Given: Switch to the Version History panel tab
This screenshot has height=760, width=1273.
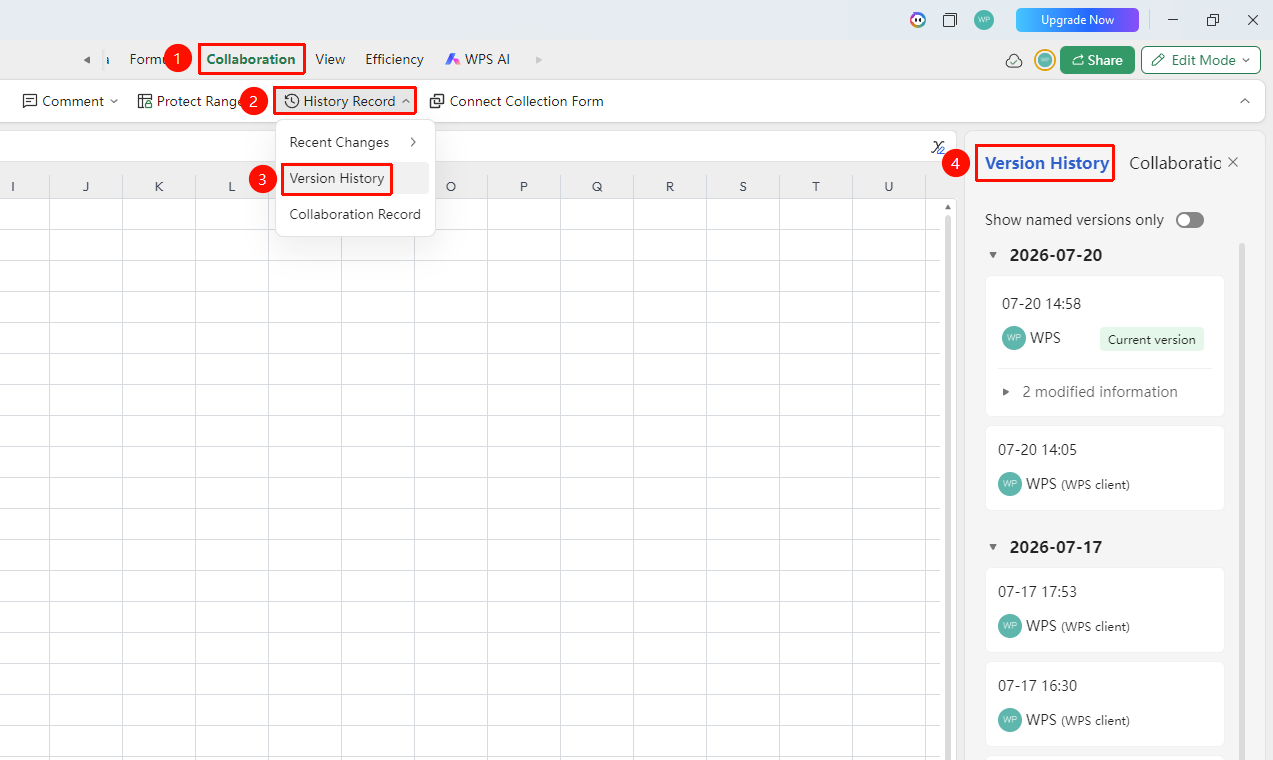Looking at the screenshot, I should (x=1047, y=163).
